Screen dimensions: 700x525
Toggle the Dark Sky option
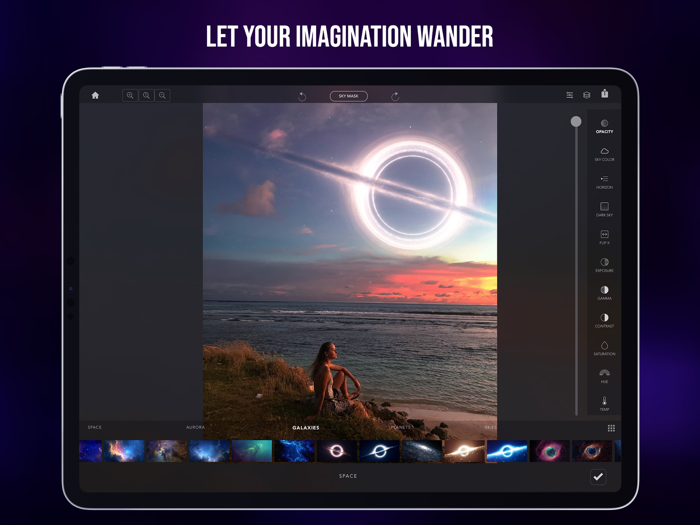[604, 210]
